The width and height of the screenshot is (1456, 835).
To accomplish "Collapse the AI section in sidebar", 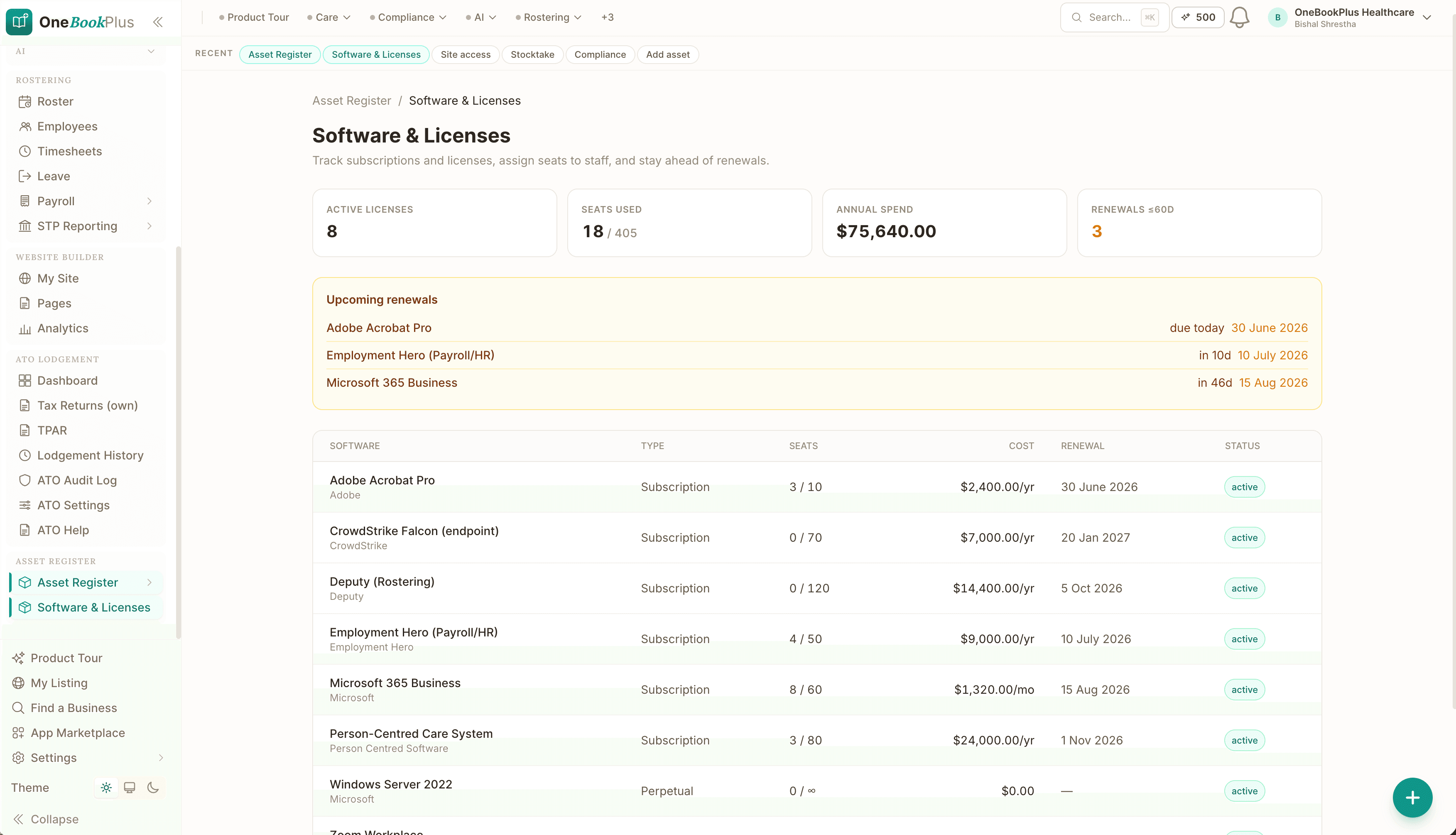I will pyautogui.click(x=151, y=51).
